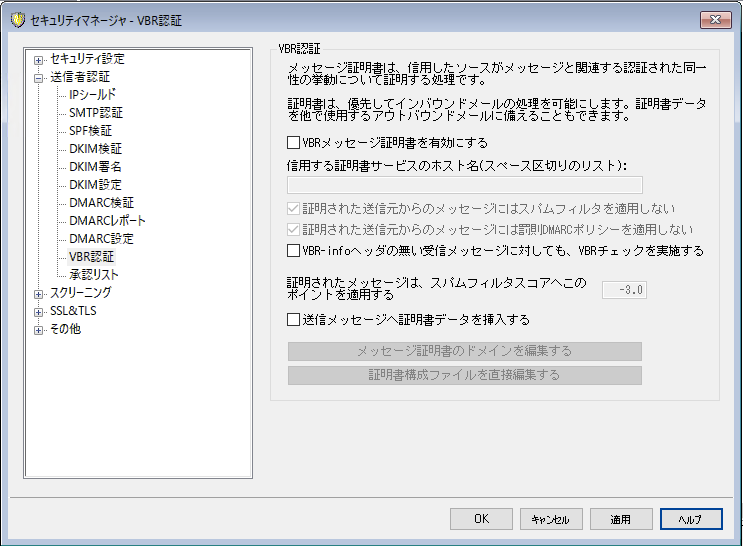Open the DMARC検証 page
Screen dimensions: 743x546
(x=101, y=203)
